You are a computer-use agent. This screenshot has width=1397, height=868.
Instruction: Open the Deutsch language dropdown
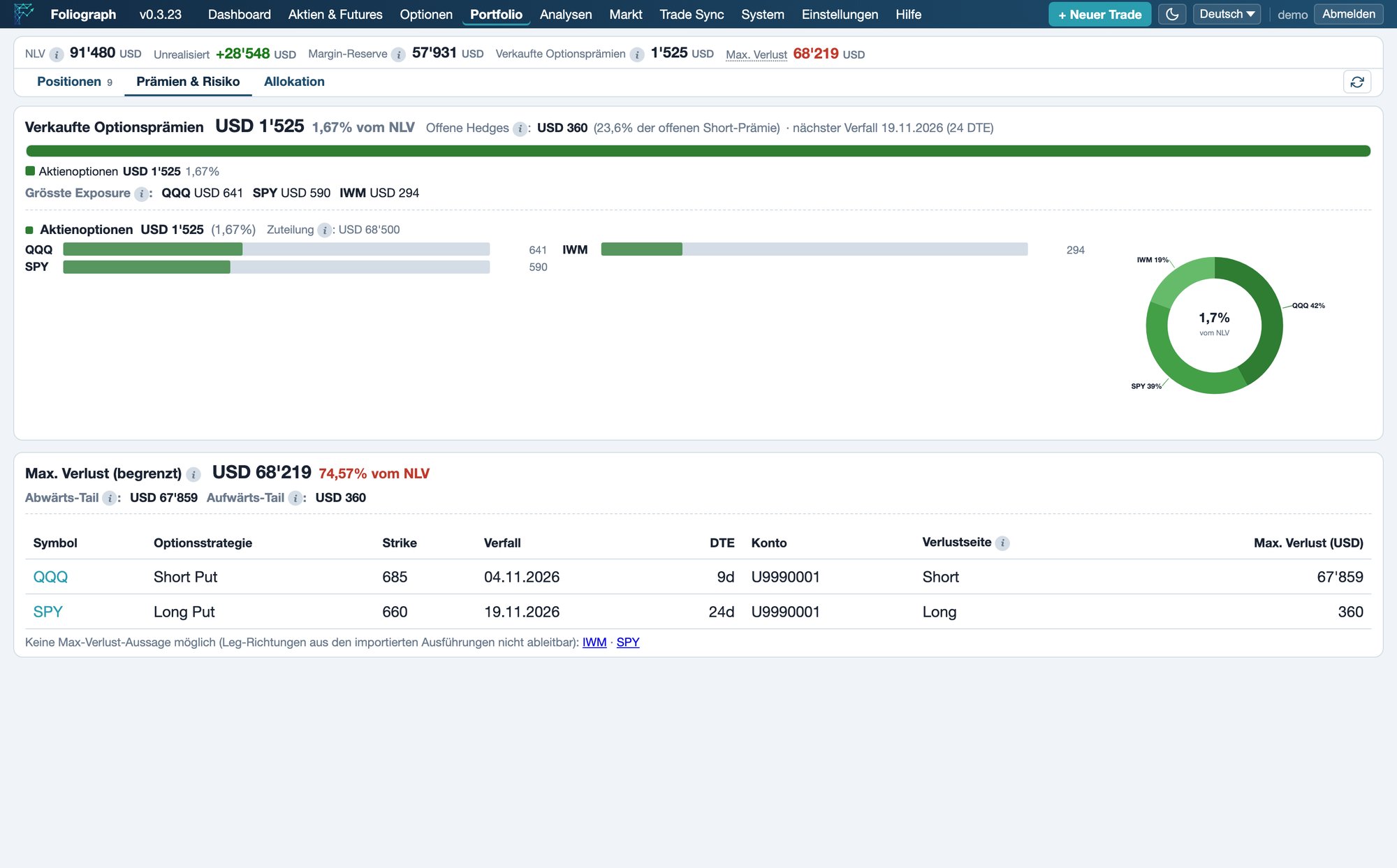tap(1227, 14)
